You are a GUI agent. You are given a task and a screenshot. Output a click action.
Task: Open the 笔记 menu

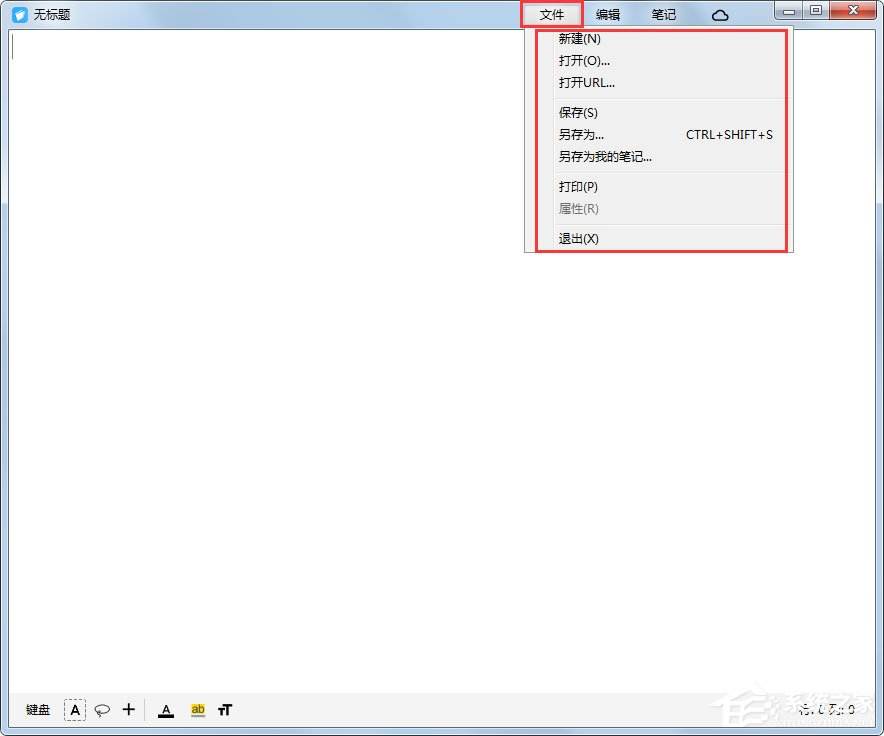(x=663, y=15)
